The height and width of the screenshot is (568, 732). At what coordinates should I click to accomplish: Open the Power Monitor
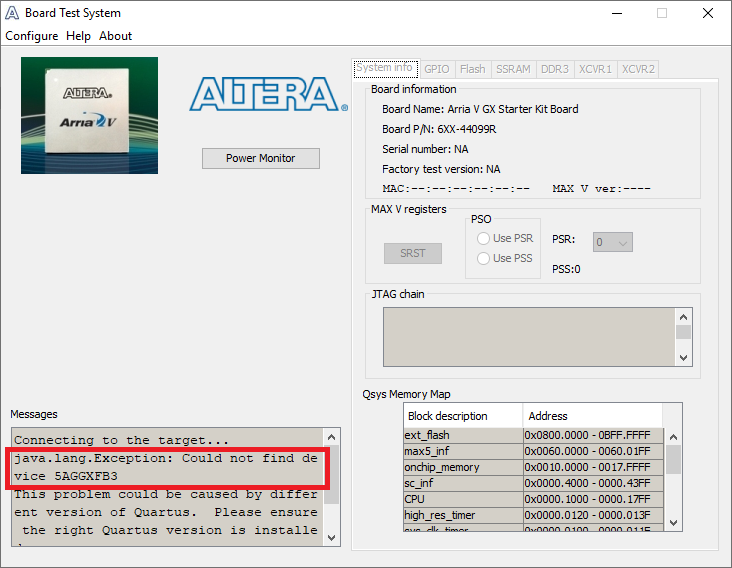click(260, 158)
